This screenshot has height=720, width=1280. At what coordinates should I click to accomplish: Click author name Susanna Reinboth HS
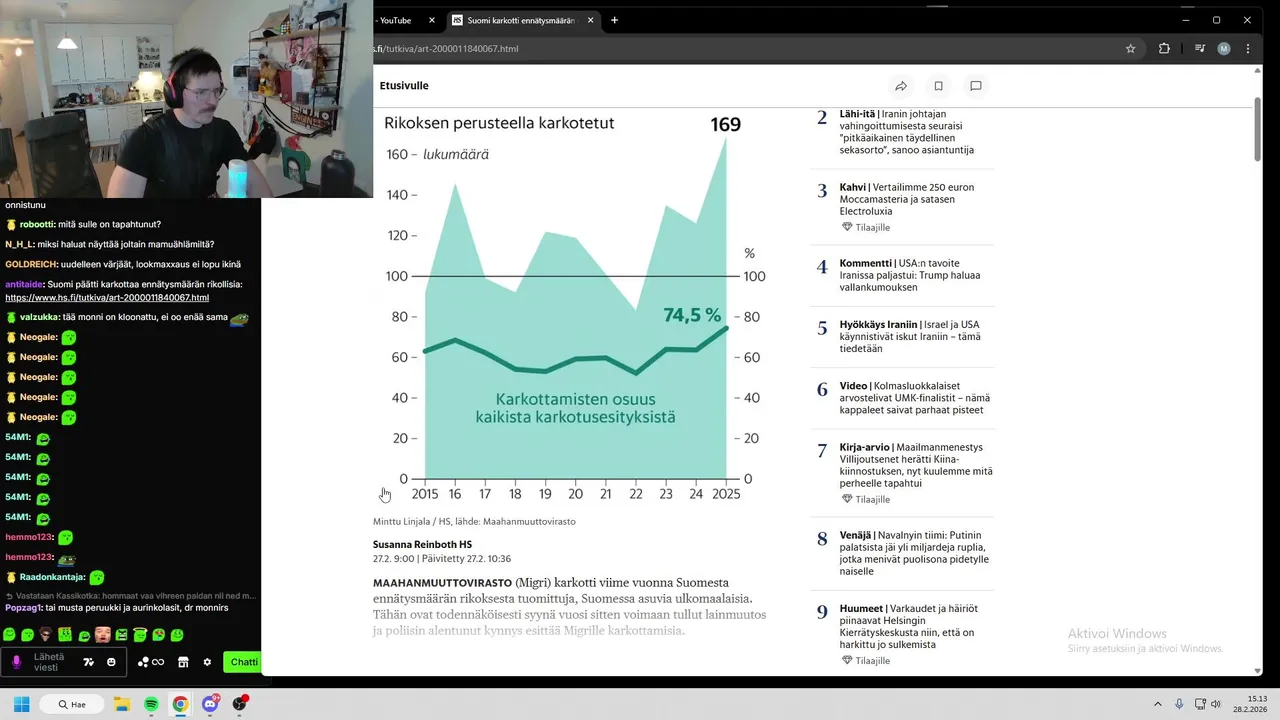[422, 545]
